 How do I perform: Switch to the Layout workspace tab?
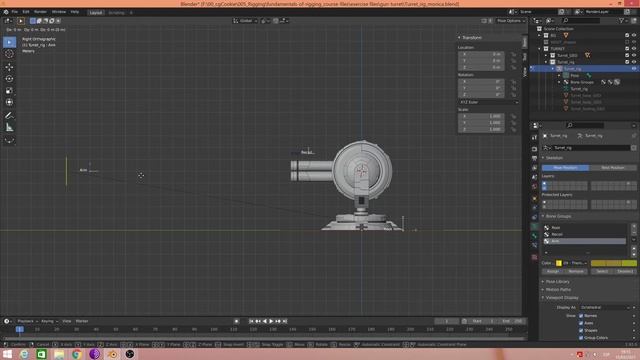96,13
